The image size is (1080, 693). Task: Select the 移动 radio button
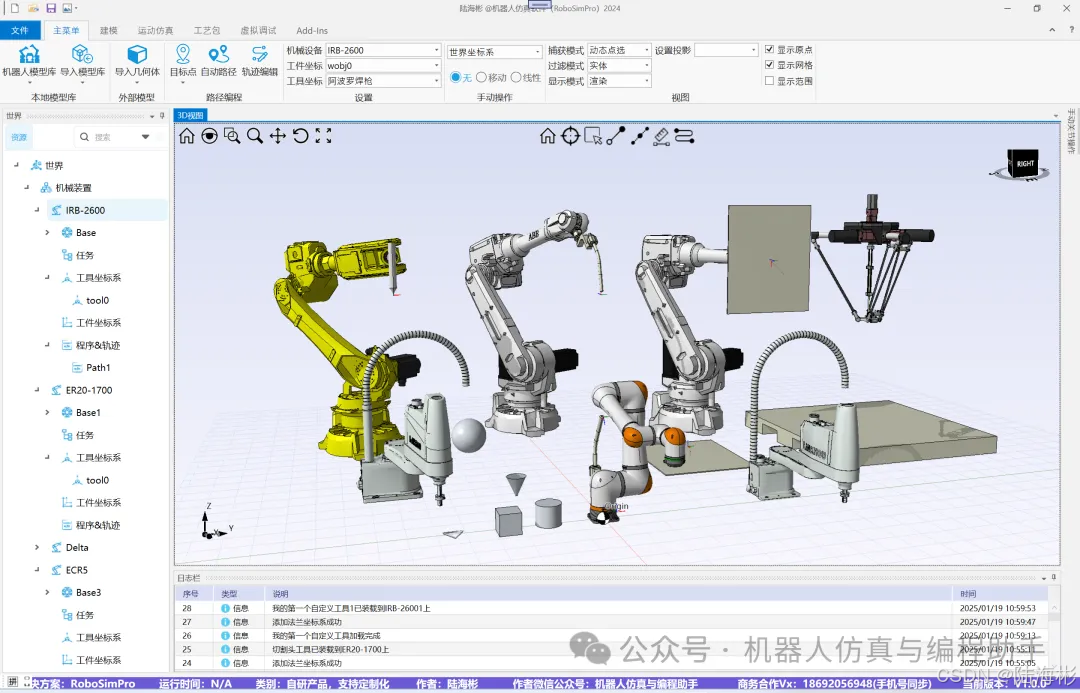481,77
